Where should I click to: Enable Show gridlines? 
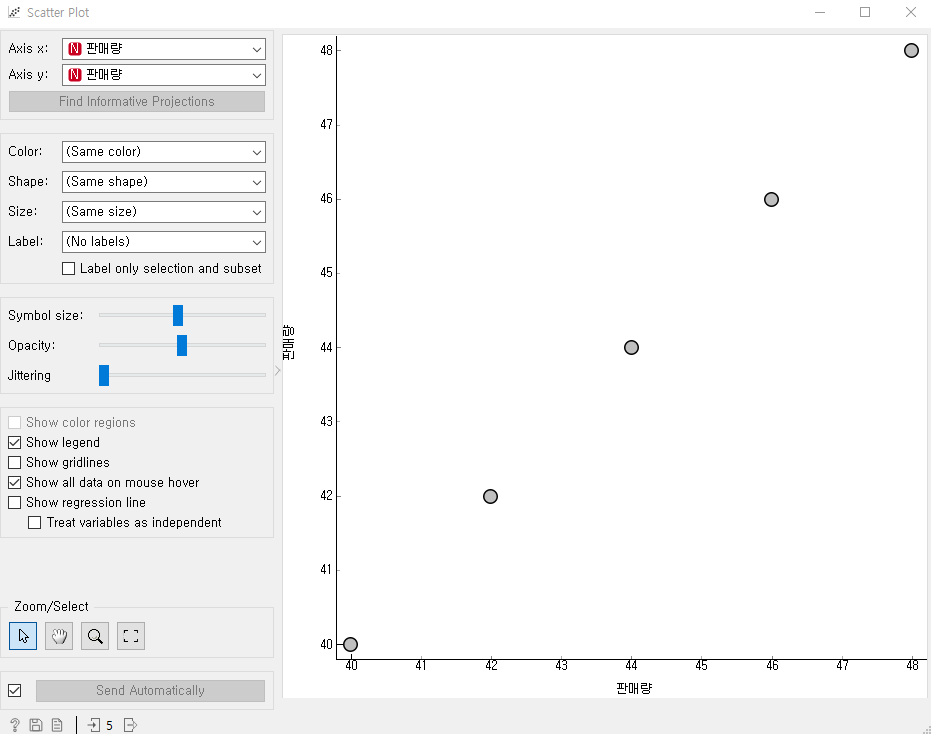tap(15, 462)
